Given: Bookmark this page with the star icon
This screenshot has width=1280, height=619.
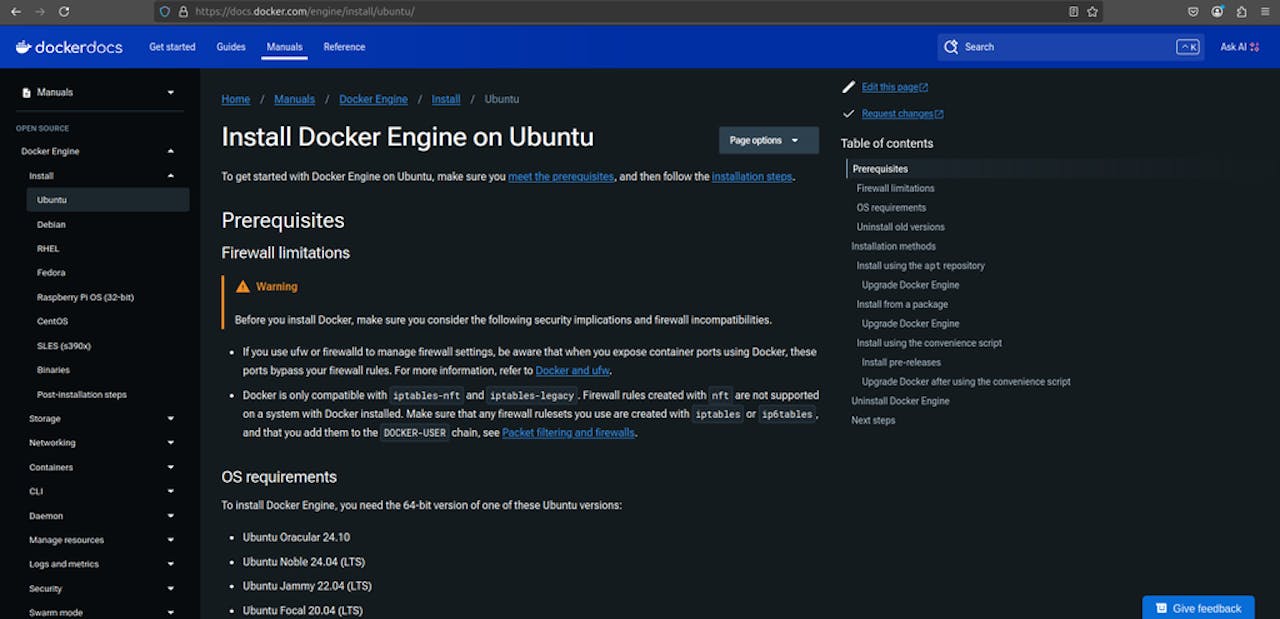Looking at the screenshot, I should 1093,12.
